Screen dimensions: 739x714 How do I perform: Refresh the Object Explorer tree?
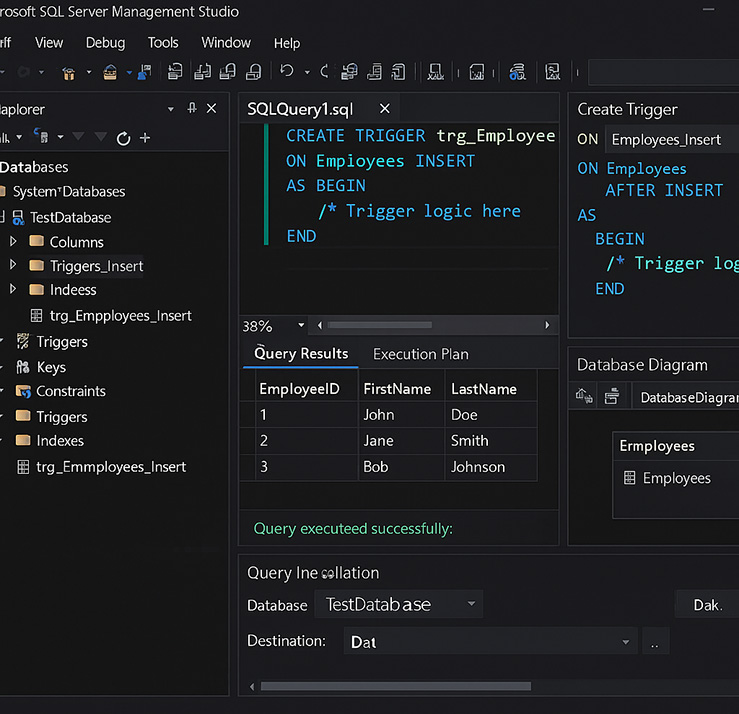click(x=123, y=138)
